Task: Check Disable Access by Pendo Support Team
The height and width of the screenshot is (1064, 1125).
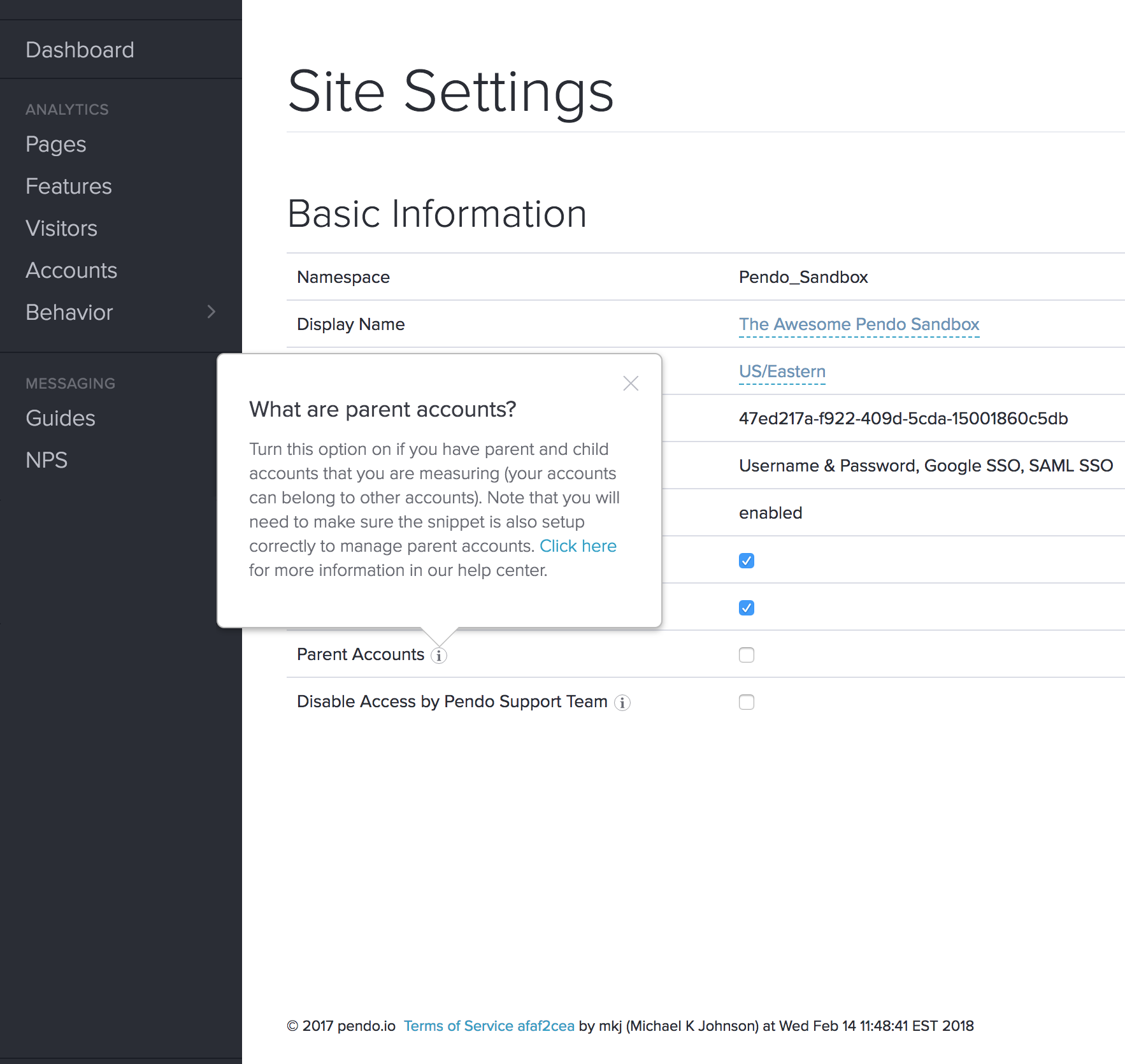Action: click(746, 702)
